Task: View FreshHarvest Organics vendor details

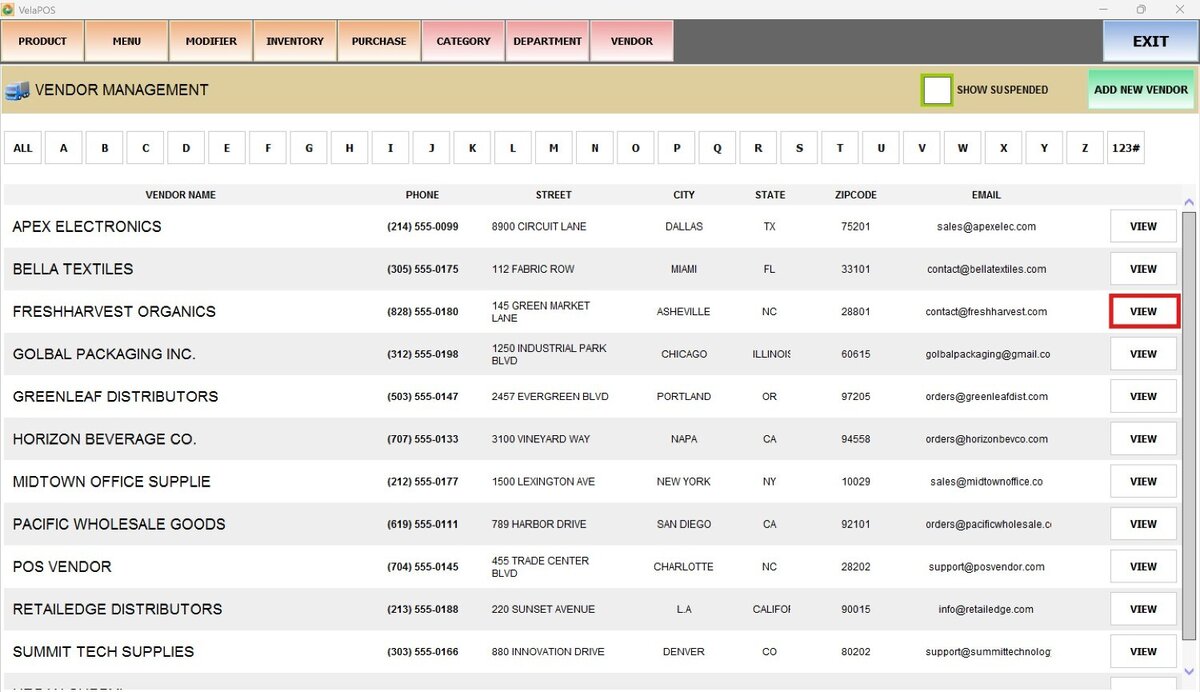Action: pos(1144,312)
